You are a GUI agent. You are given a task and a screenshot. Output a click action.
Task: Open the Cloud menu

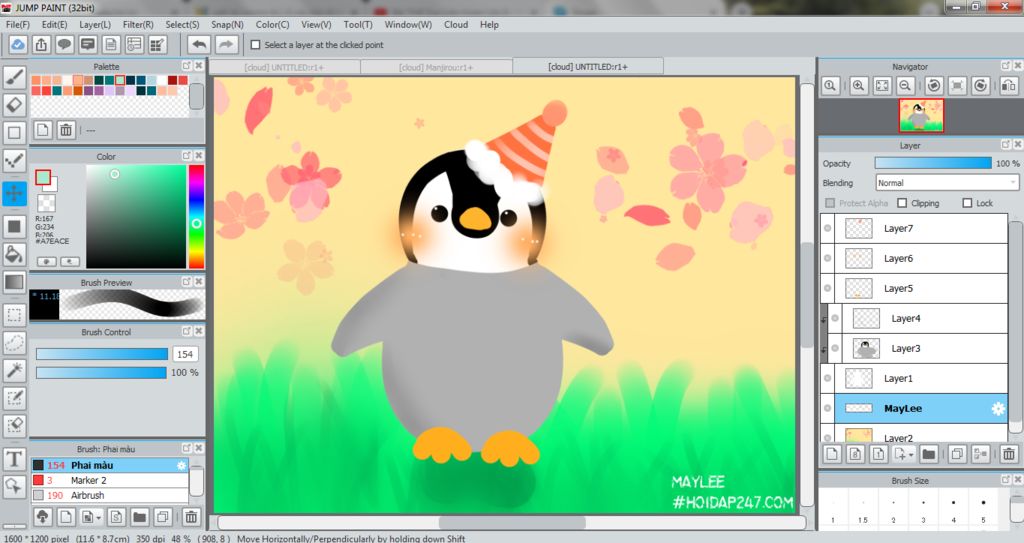click(456, 24)
